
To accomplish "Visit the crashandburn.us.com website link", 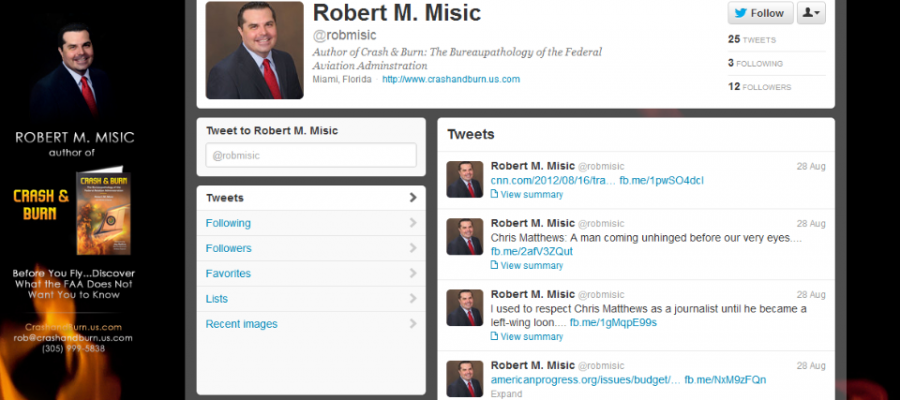I will [451, 79].
